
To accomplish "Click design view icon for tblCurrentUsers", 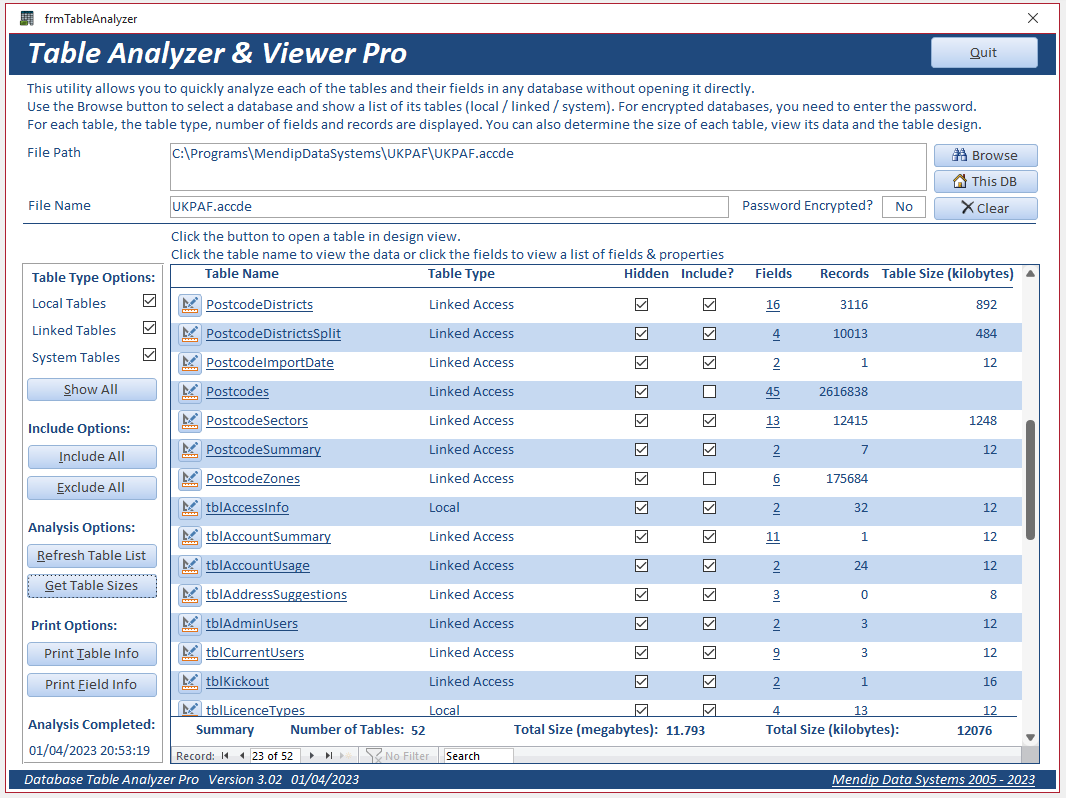I will pos(190,653).
